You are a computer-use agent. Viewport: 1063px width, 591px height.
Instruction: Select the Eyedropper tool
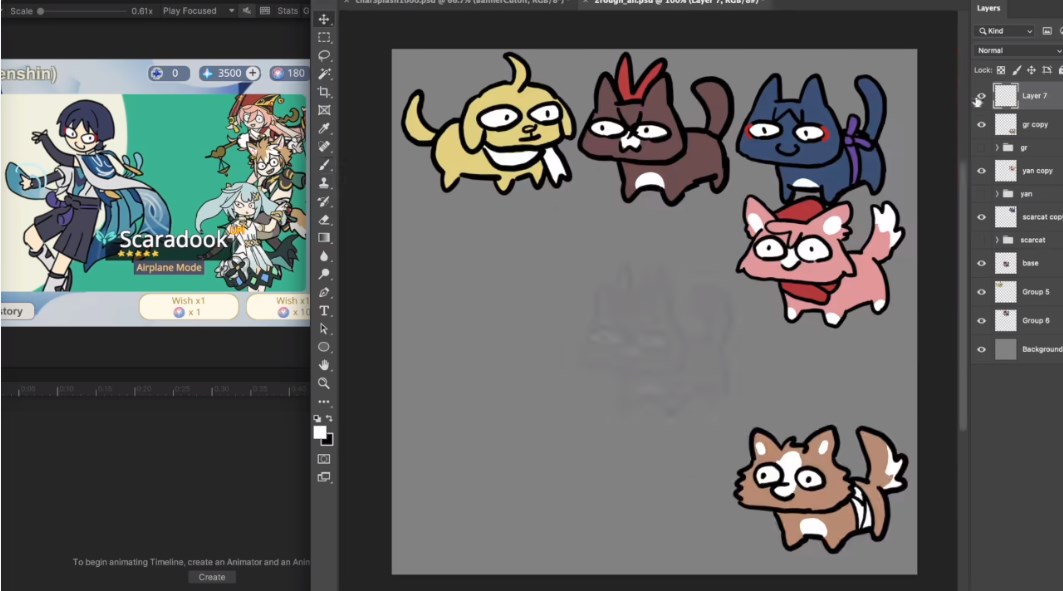(324, 129)
